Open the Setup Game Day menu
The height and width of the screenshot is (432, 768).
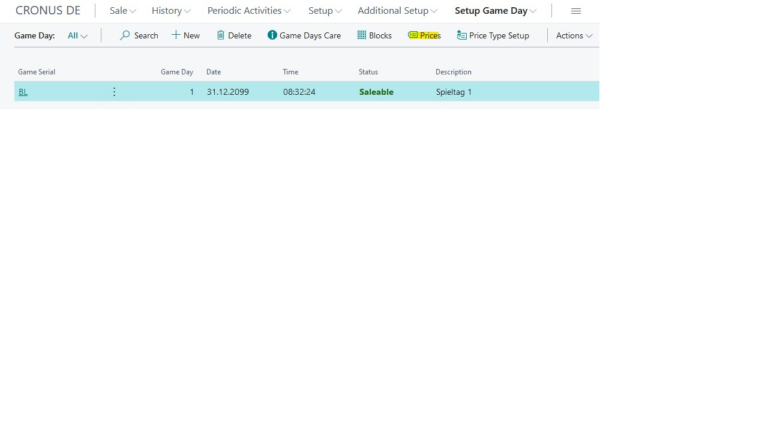[495, 11]
